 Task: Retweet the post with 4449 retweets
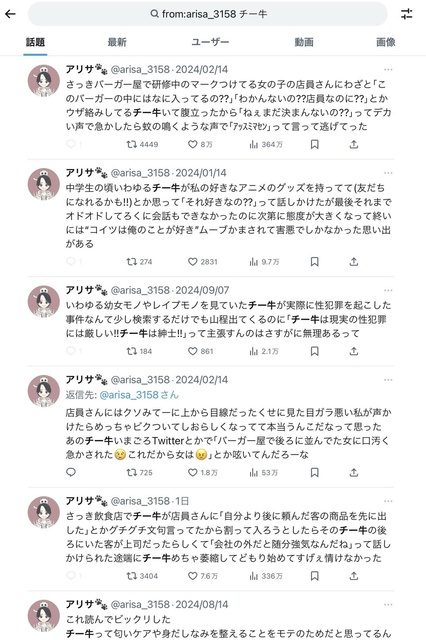(142, 144)
